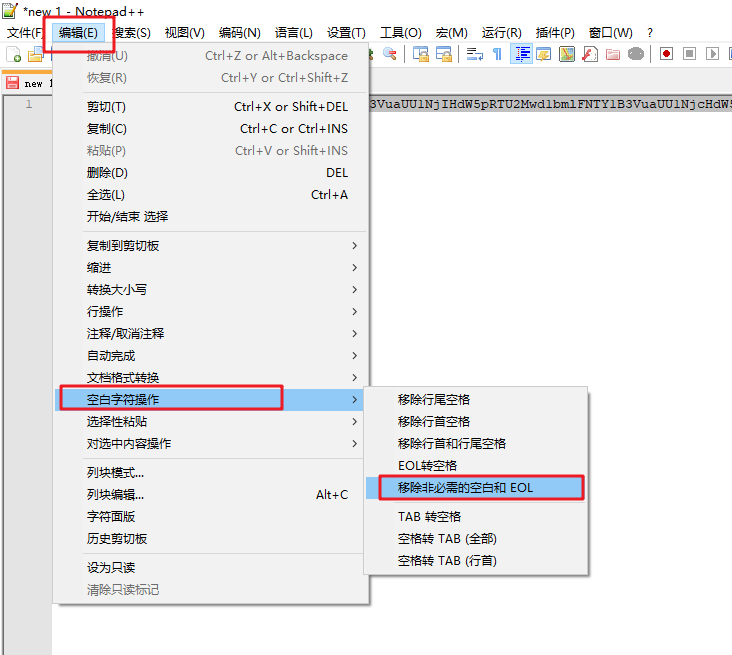Expand 注释/取消注释 submenu arrow

tap(354, 333)
